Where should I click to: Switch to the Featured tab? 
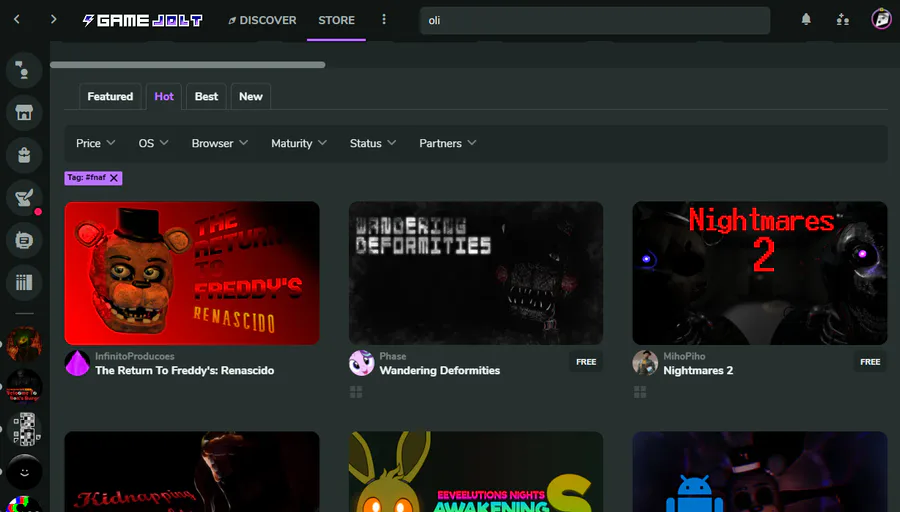pyautogui.click(x=110, y=96)
